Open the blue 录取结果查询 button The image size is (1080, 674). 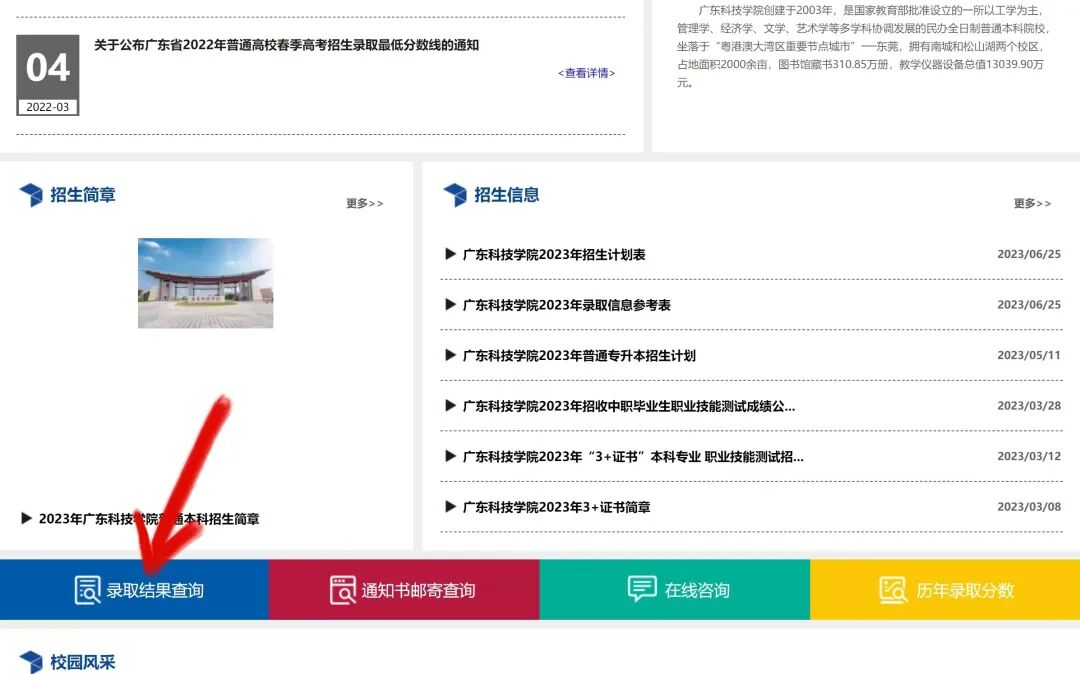(x=135, y=590)
